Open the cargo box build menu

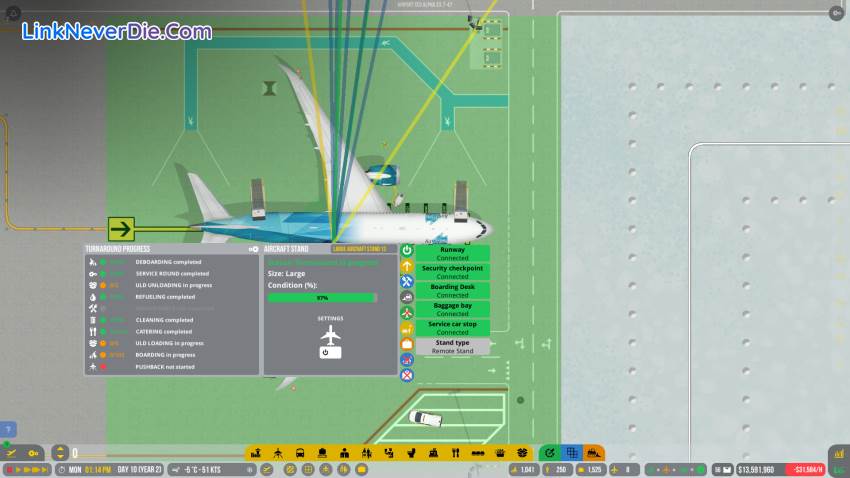pyautogui.click(x=522, y=453)
